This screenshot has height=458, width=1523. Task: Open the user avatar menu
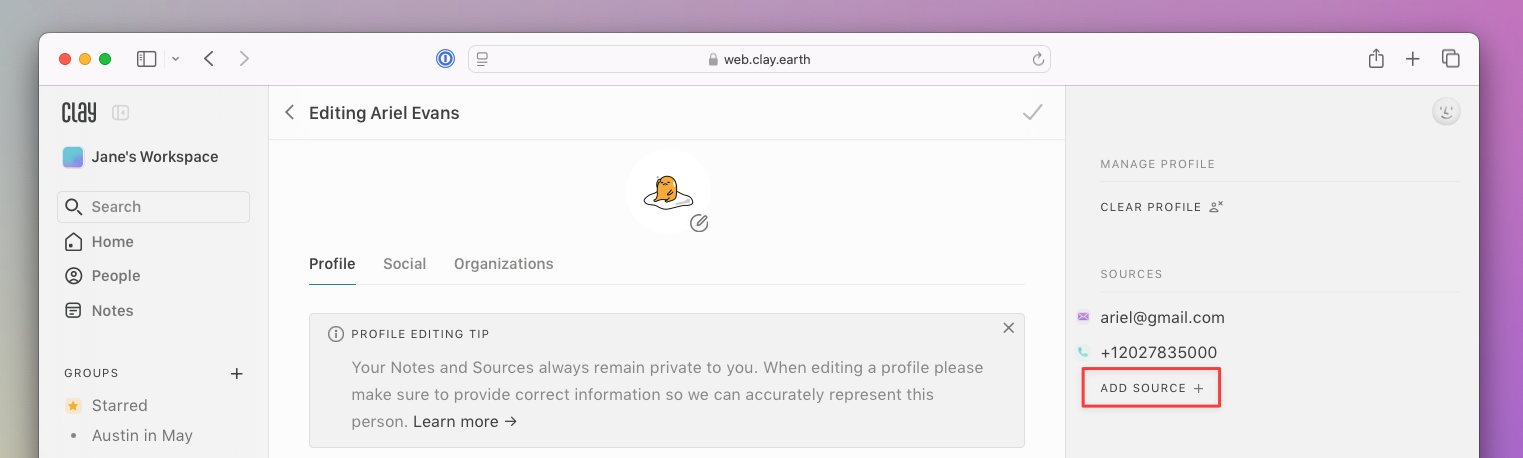click(x=1446, y=112)
